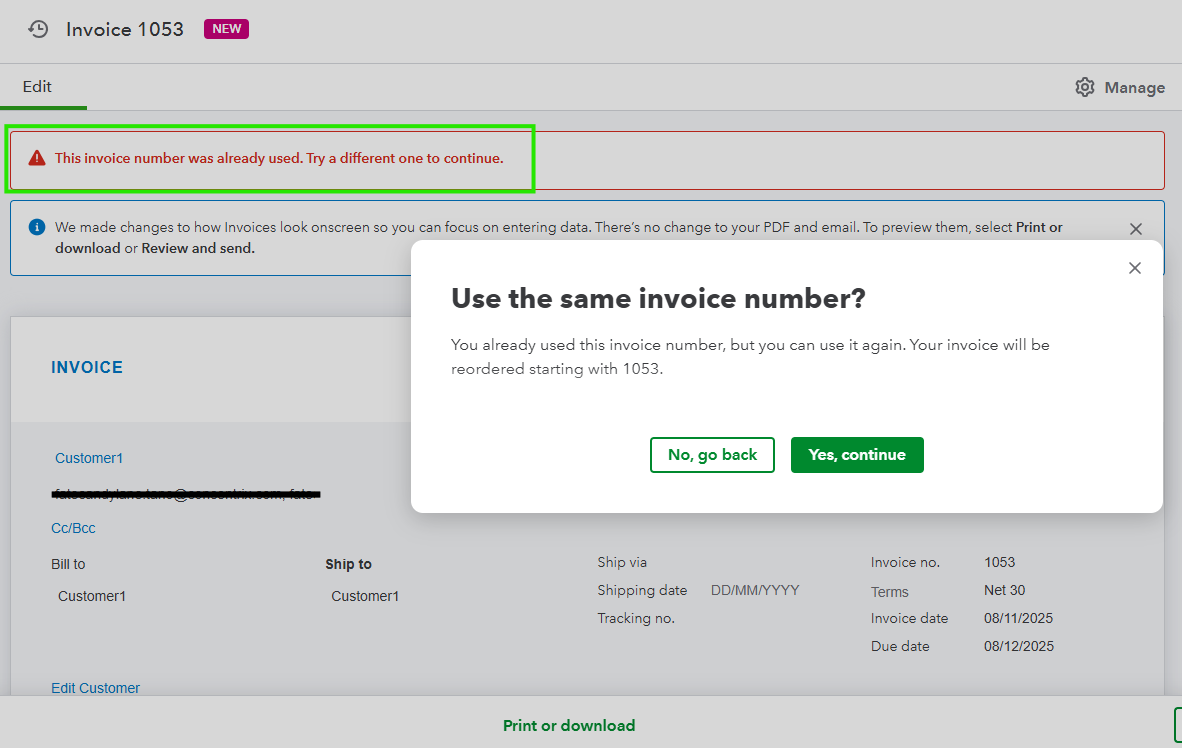The height and width of the screenshot is (748, 1182).
Task: Select the Customer1 name link
Action: [x=89, y=458]
